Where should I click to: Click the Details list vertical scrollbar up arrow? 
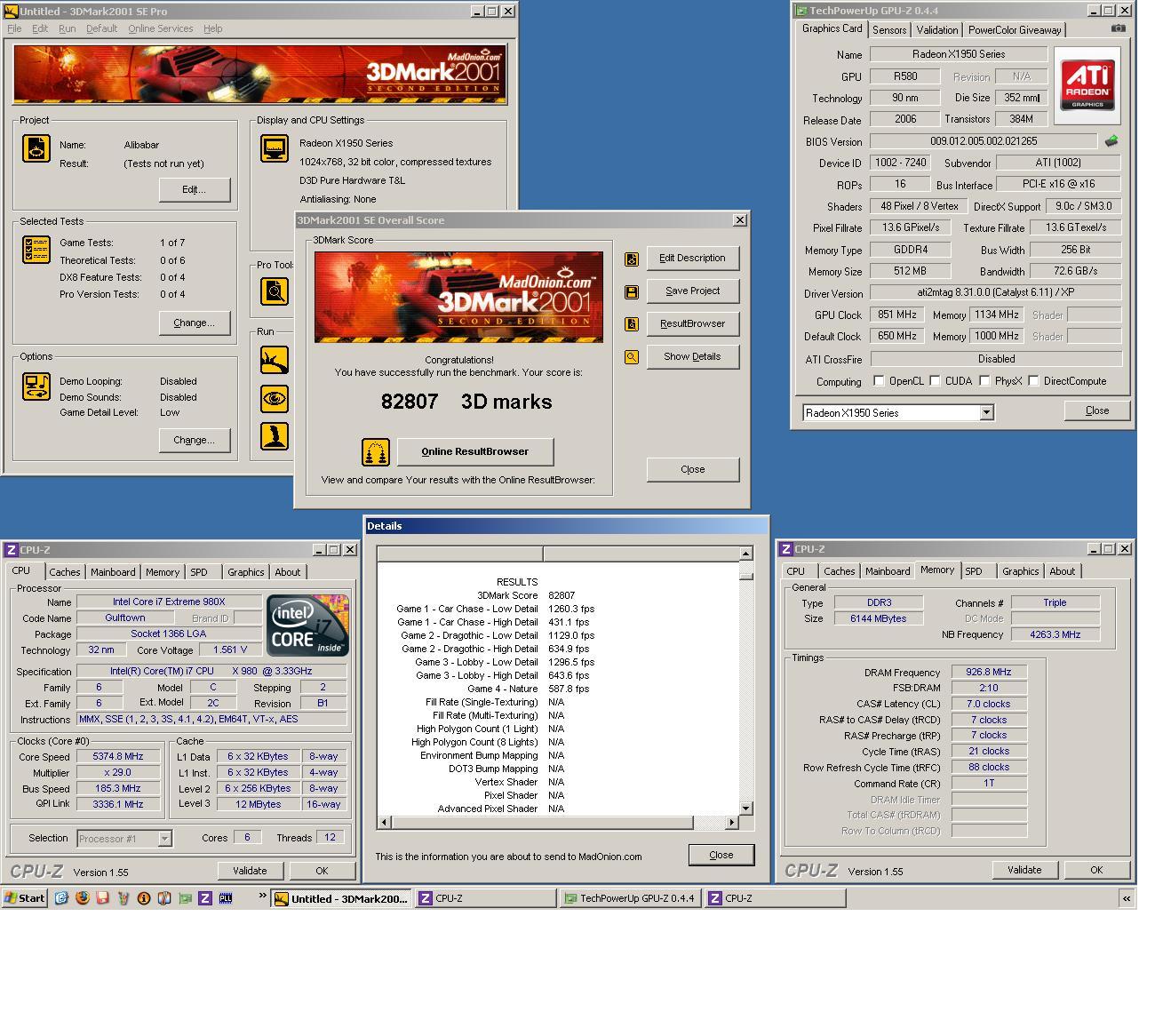(x=745, y=554)
